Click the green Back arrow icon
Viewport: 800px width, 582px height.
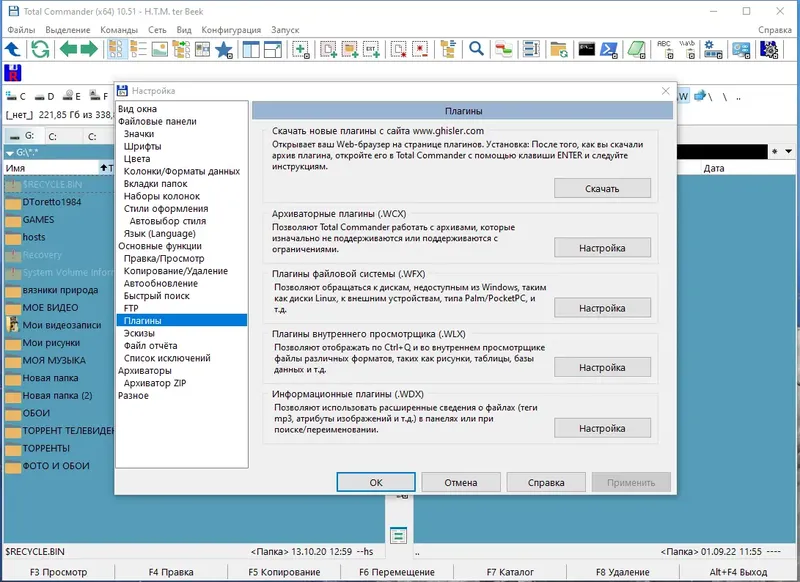pyautogui.click(x=68, y=49)
